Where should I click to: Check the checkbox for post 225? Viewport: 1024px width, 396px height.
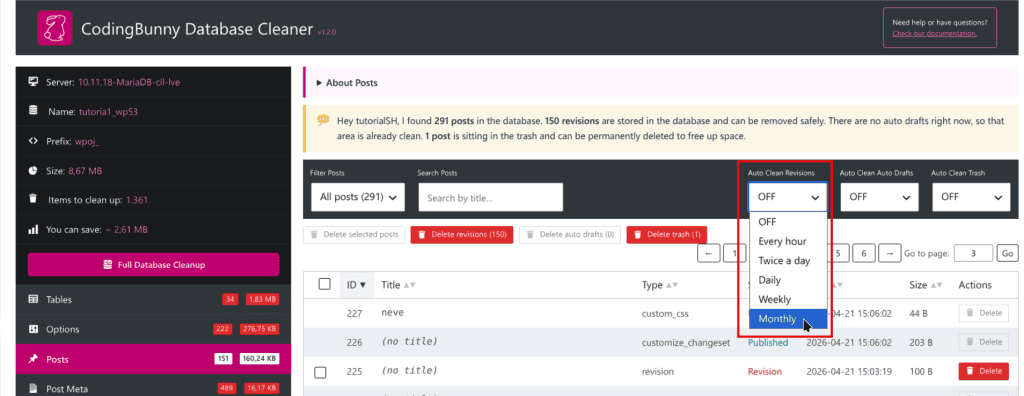320,372
